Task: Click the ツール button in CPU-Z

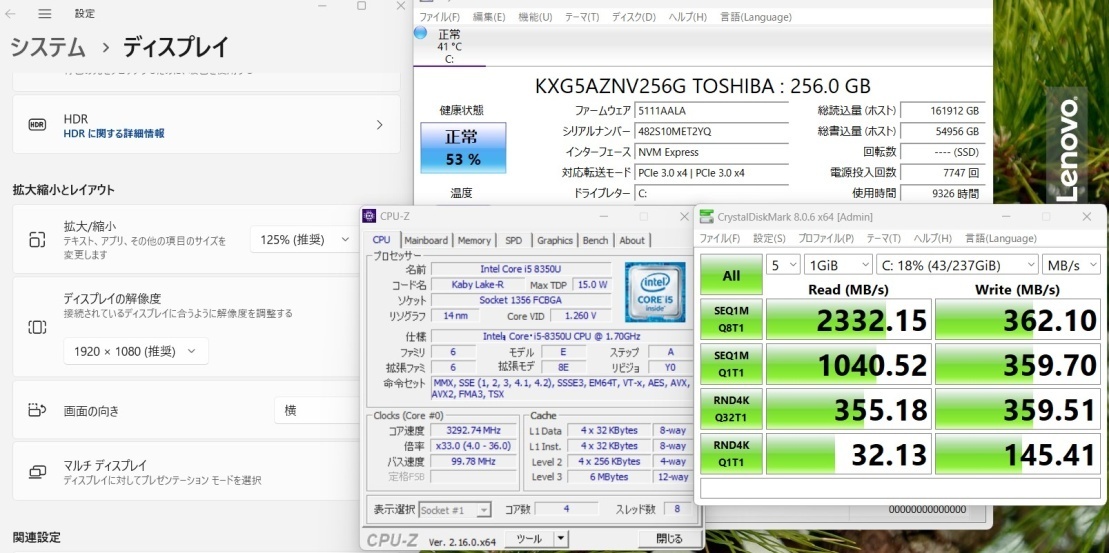Action: click(529, 539)
